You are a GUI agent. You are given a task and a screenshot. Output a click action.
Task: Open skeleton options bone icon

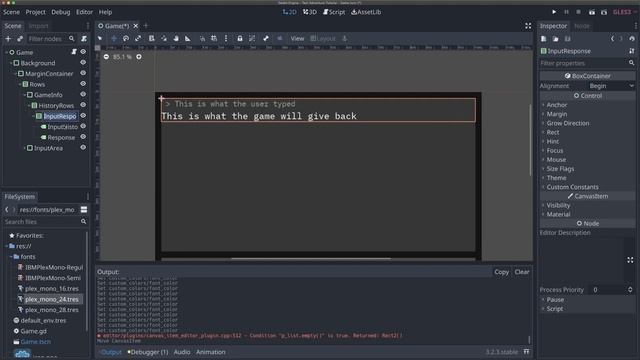click(266, 38)
